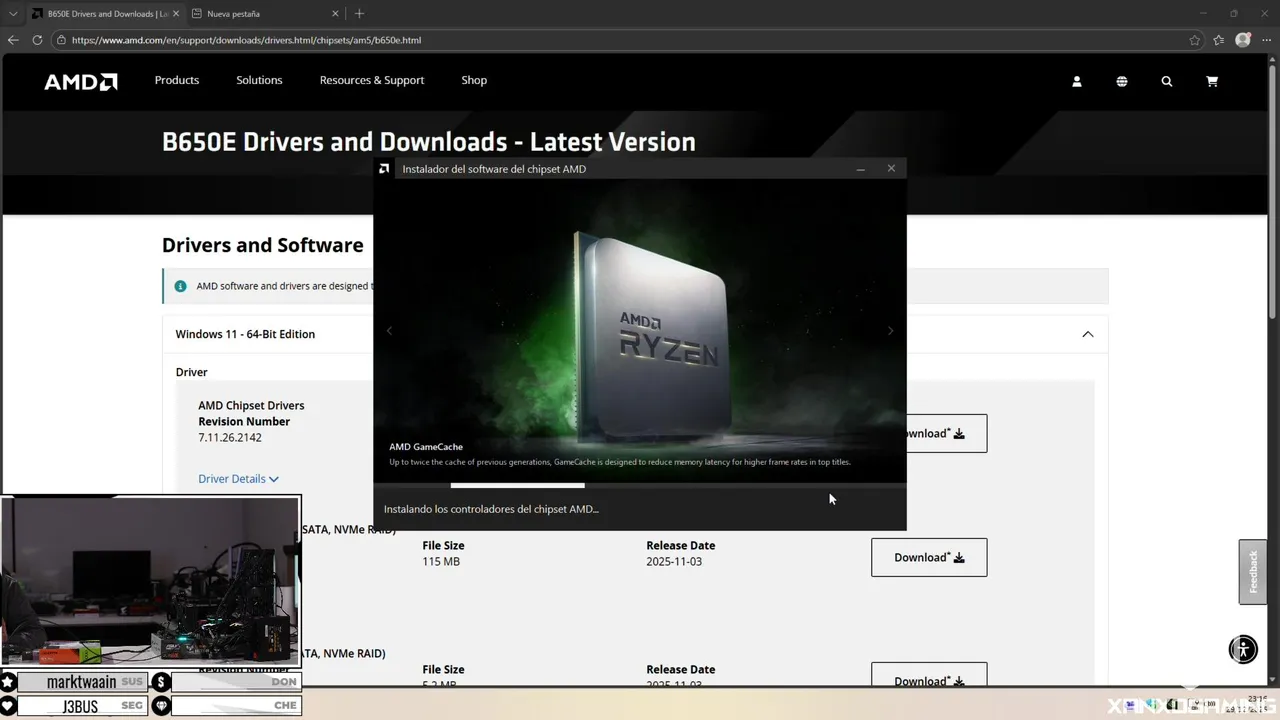Click the installer progress bar

click(x=640, y=486)
